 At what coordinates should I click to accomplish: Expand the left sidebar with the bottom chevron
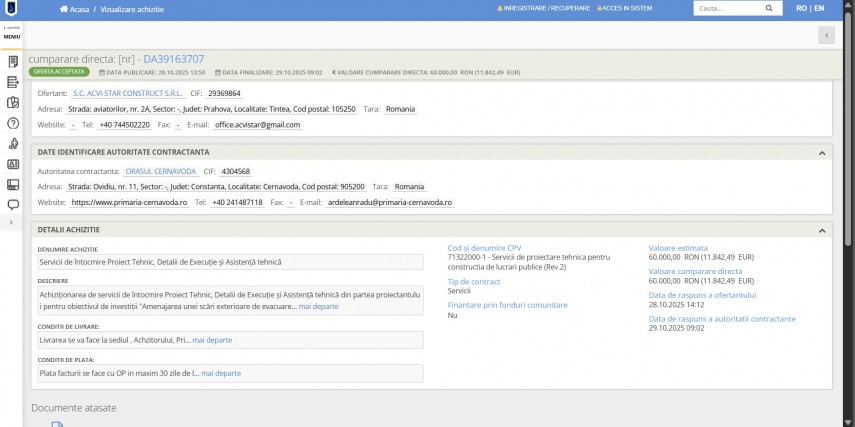[11, 222]
